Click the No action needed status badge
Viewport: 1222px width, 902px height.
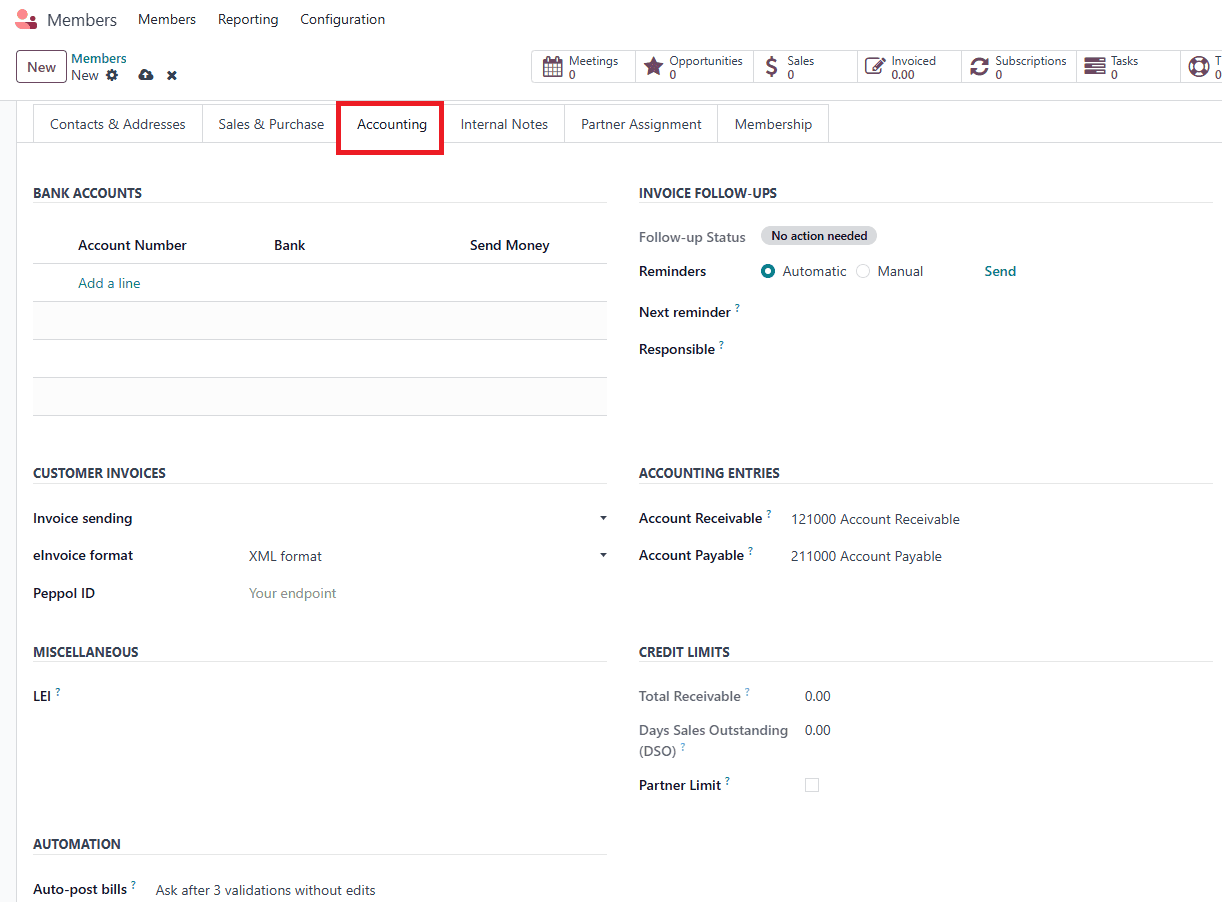819,236
